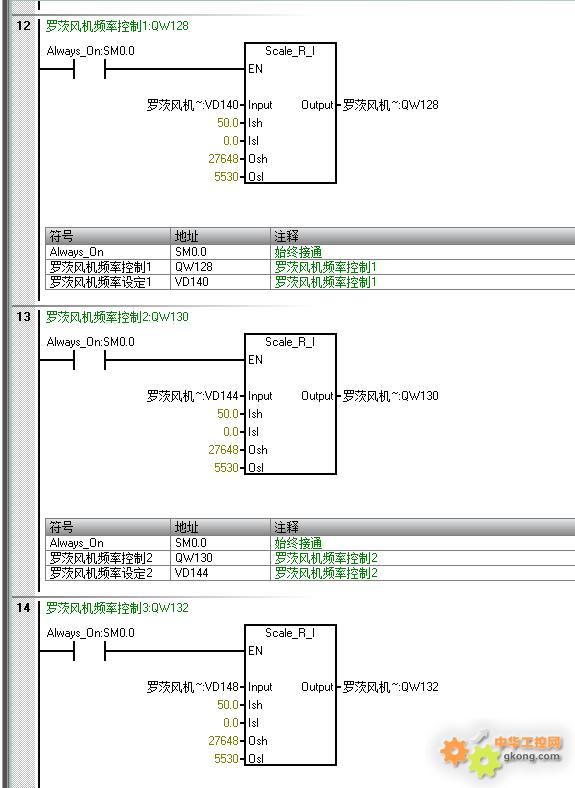Select Scale_R_I block in network 13
The height and width of the screenshot is (788, 575).
click(x=290, y=404)
